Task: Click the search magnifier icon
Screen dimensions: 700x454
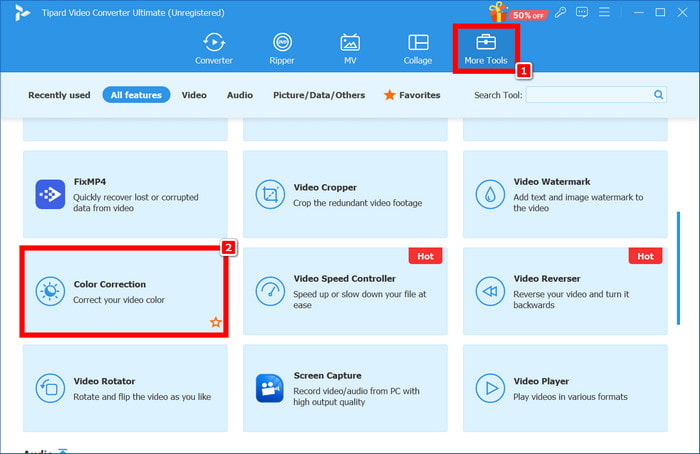Action: tap(658, 95)
